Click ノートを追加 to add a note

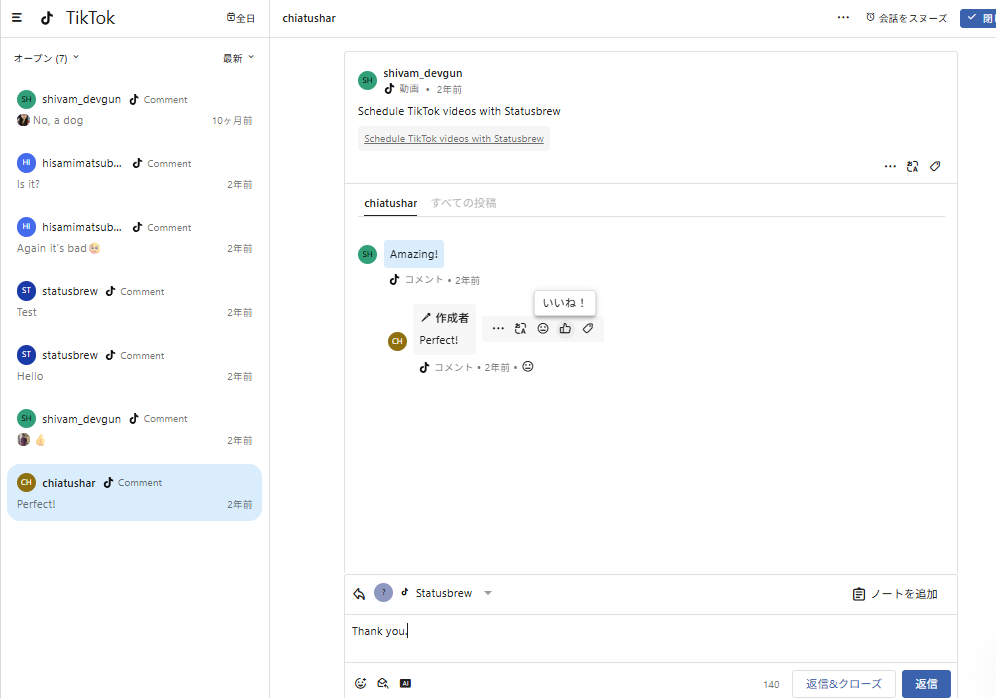894,594
